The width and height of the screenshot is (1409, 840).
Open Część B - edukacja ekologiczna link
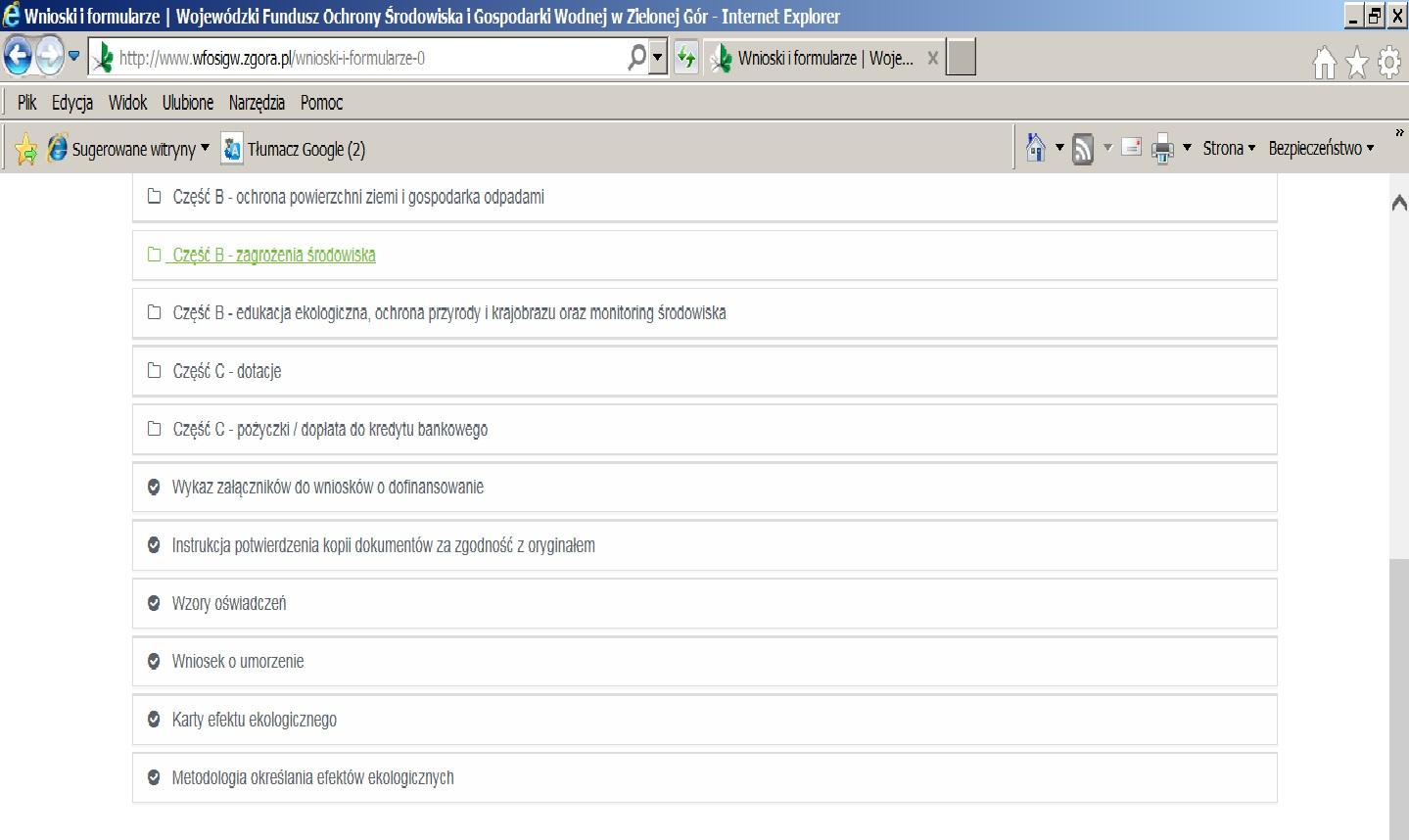(449, 313)
